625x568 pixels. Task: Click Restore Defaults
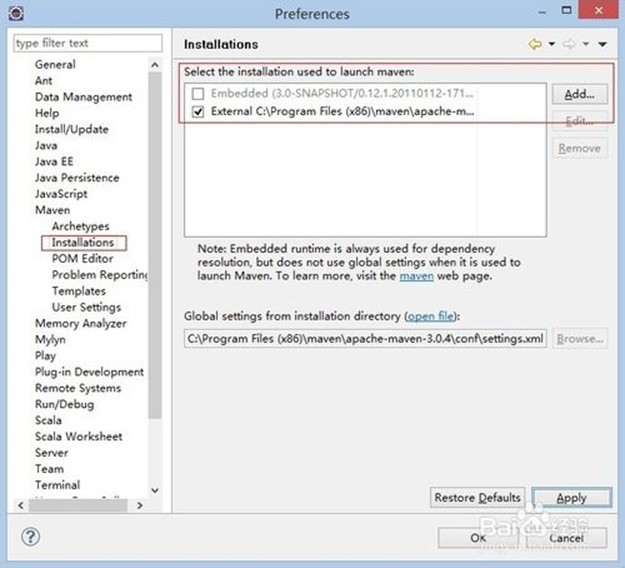pos(477,497)
